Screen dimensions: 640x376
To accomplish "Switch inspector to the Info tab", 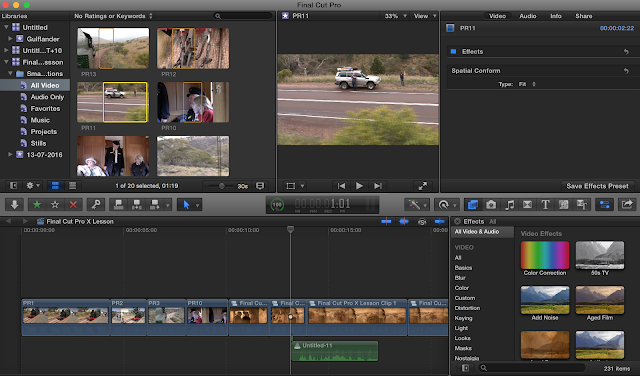I will [556, 16].
